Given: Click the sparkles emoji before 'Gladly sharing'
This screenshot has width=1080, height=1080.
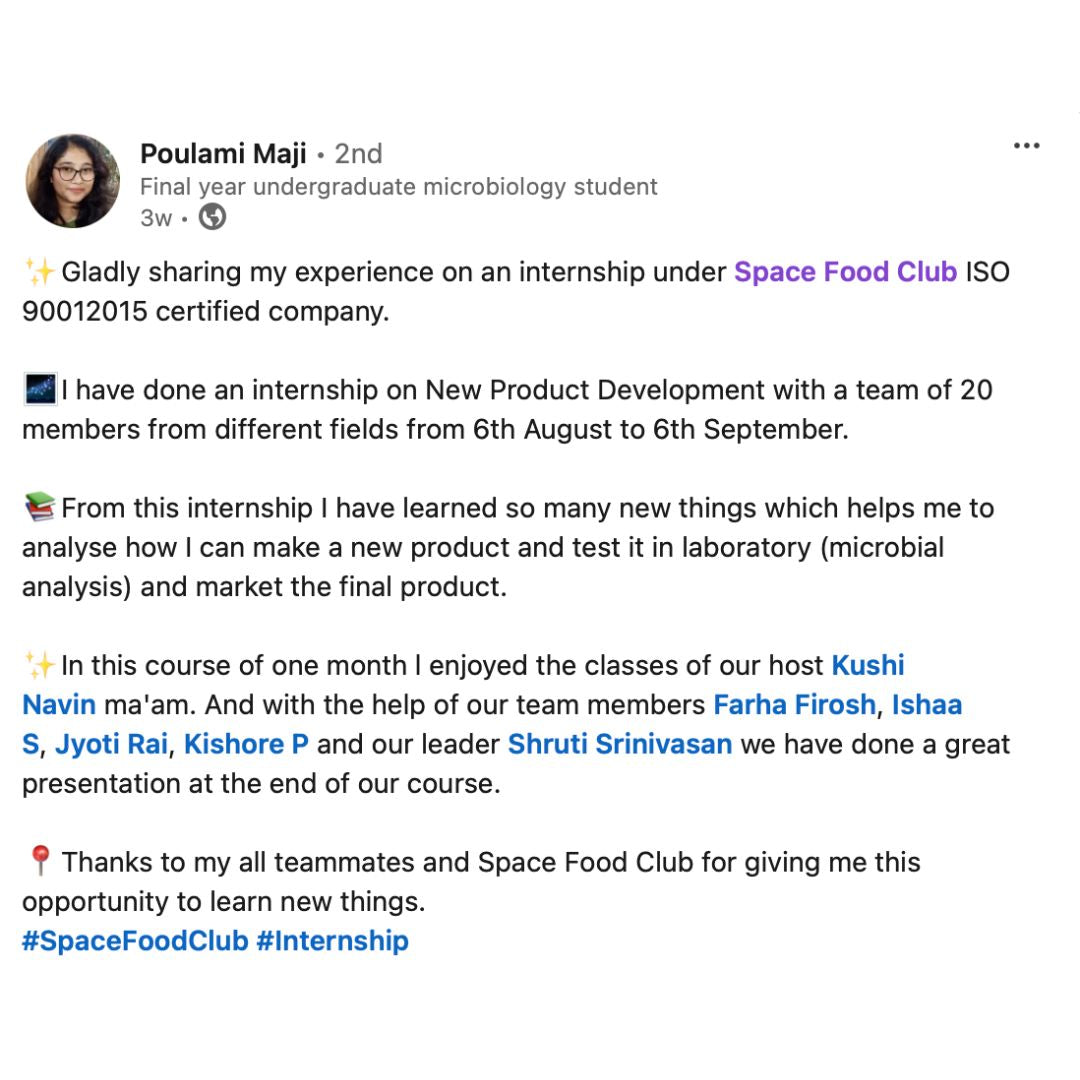Looking at the screenshot, I should (40, 272).
